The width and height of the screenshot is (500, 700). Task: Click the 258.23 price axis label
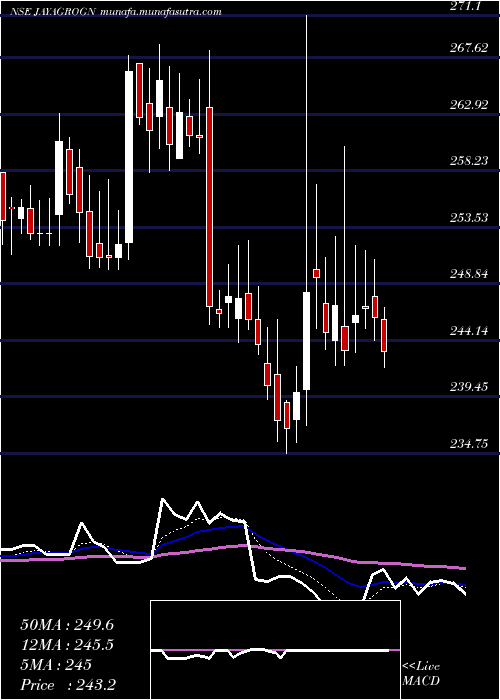[471, 161]
